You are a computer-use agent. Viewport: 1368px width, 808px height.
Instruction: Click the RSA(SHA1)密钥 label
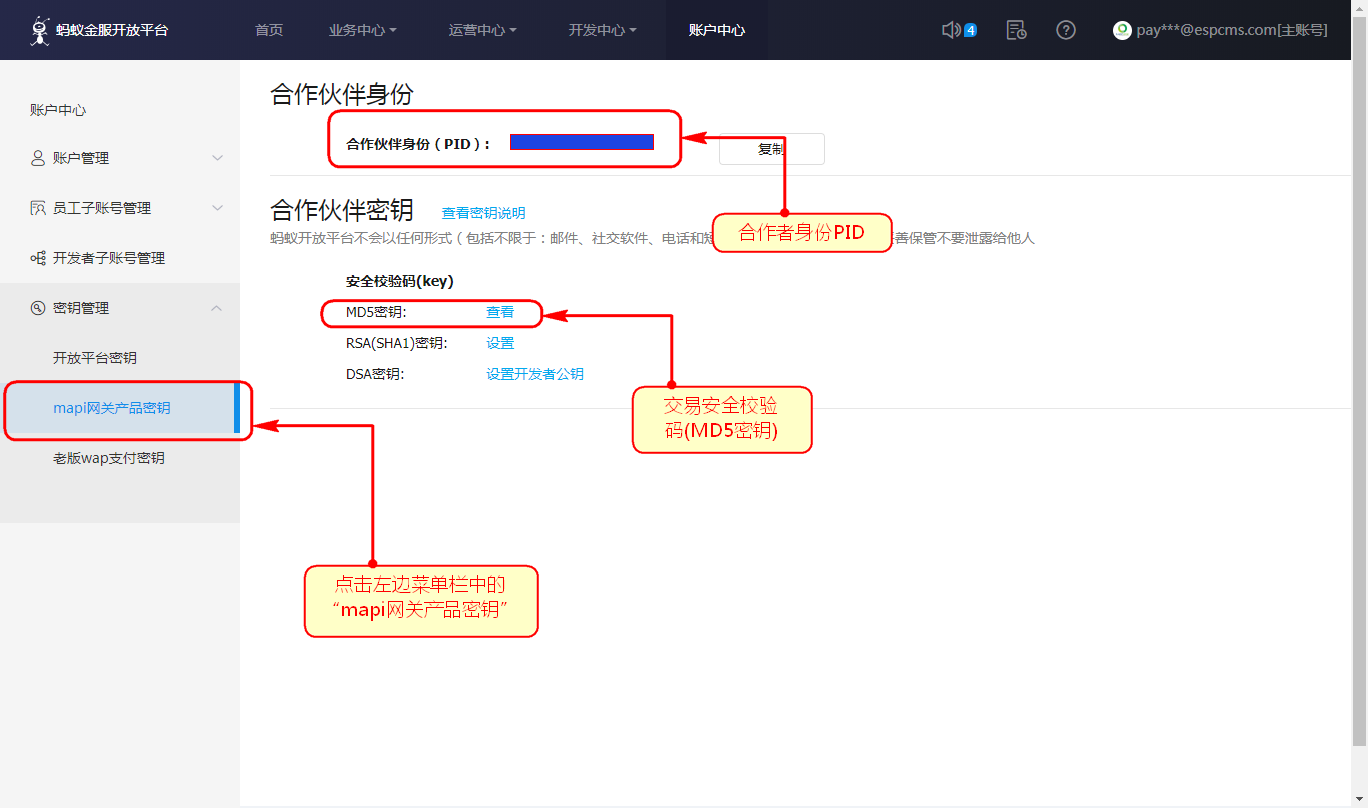(397, 343)
